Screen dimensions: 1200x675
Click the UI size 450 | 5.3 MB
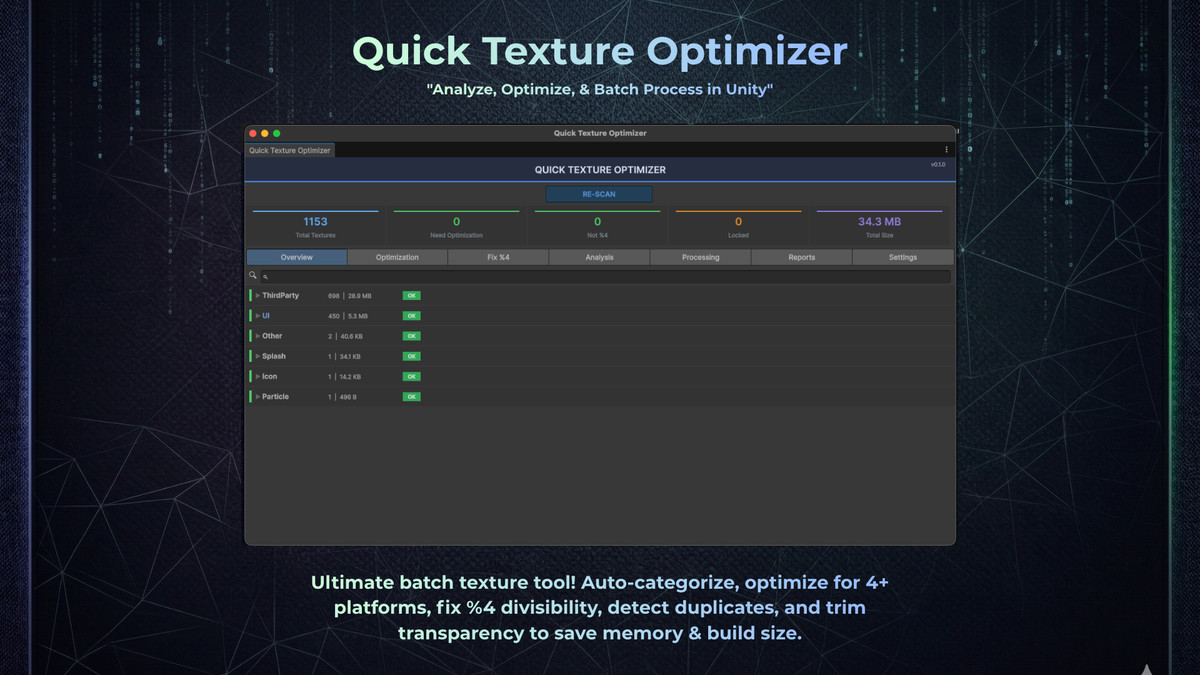(348, 316)
